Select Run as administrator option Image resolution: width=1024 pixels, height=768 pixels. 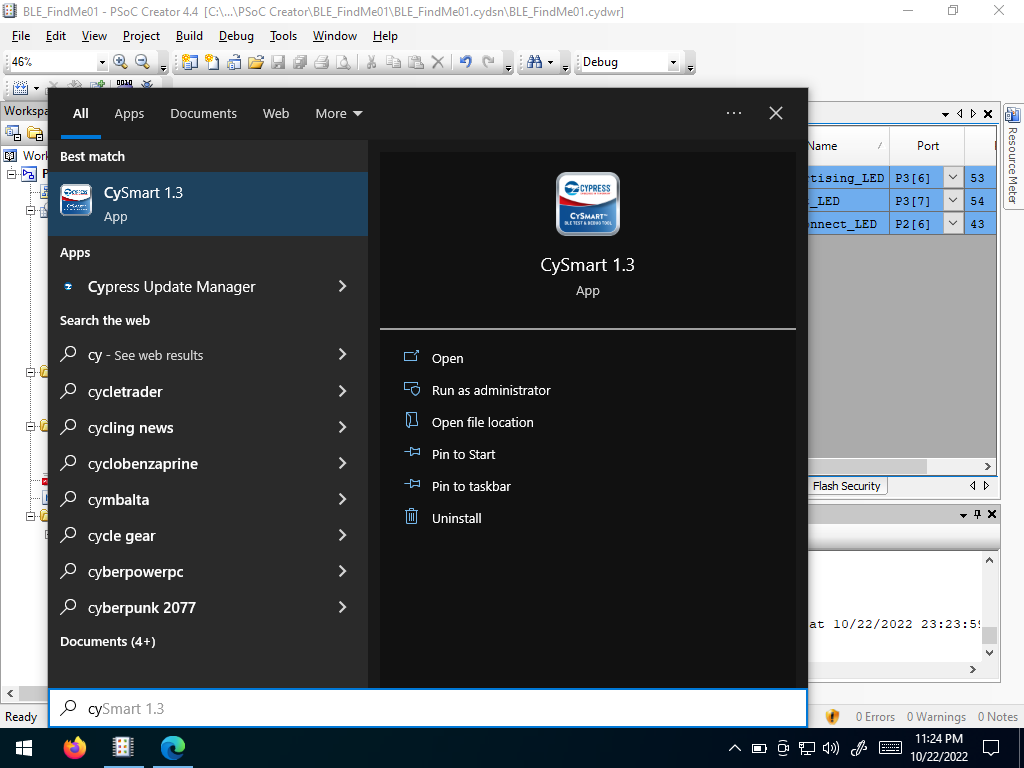[x=490, y=391]
